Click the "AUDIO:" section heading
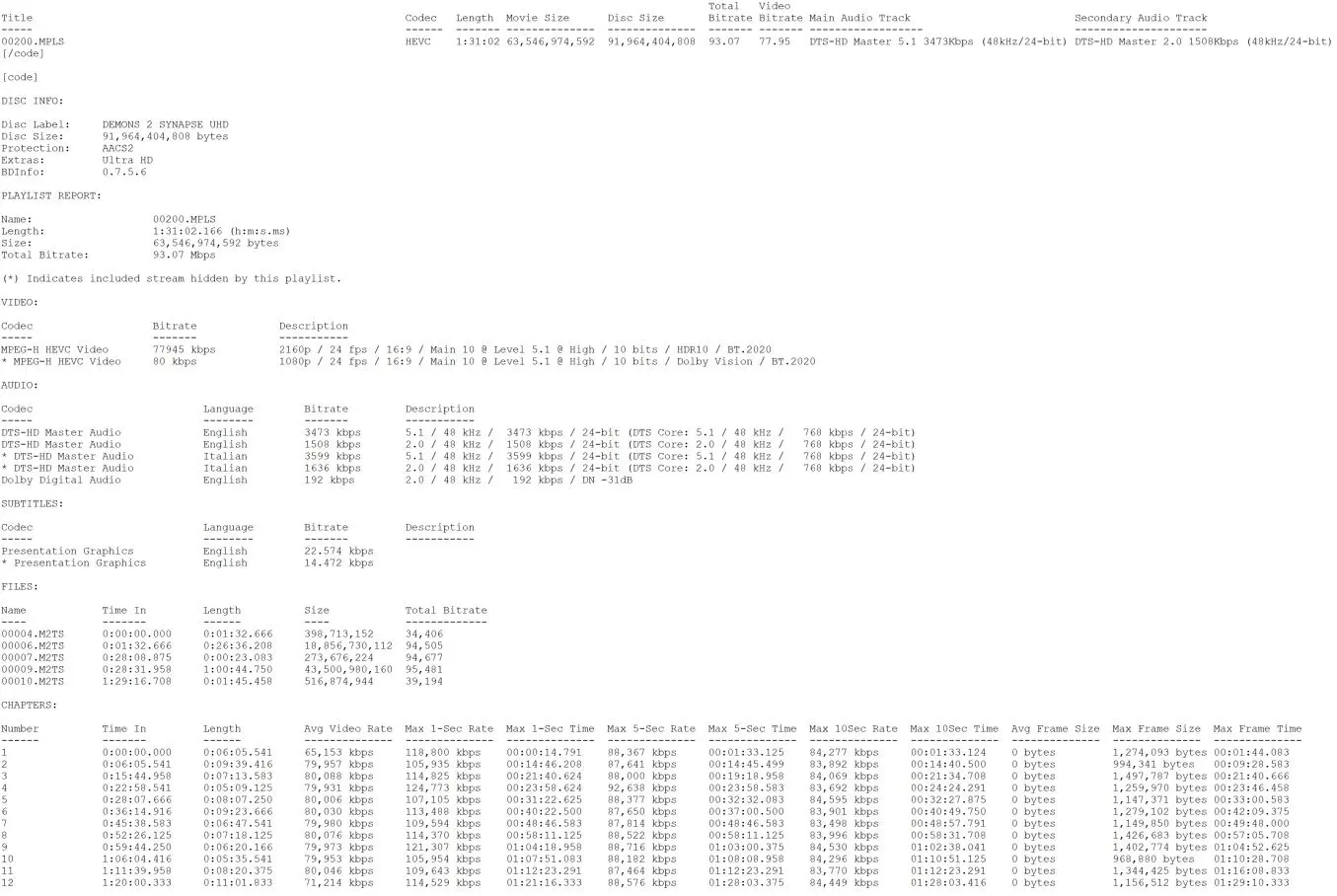1337x896 pixels. (20, 385)
